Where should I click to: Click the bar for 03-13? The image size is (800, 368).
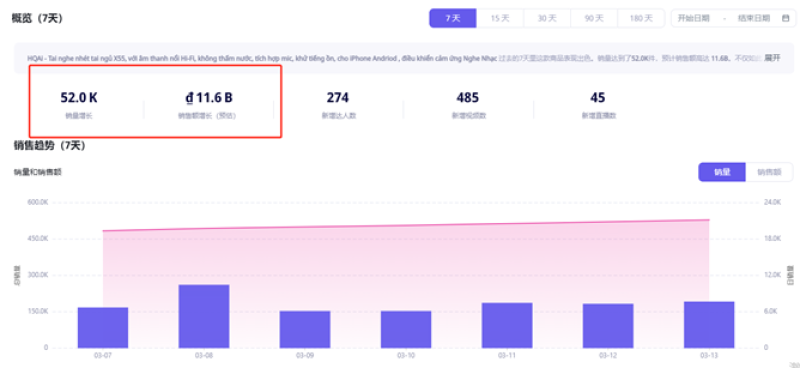pos(709,325)
